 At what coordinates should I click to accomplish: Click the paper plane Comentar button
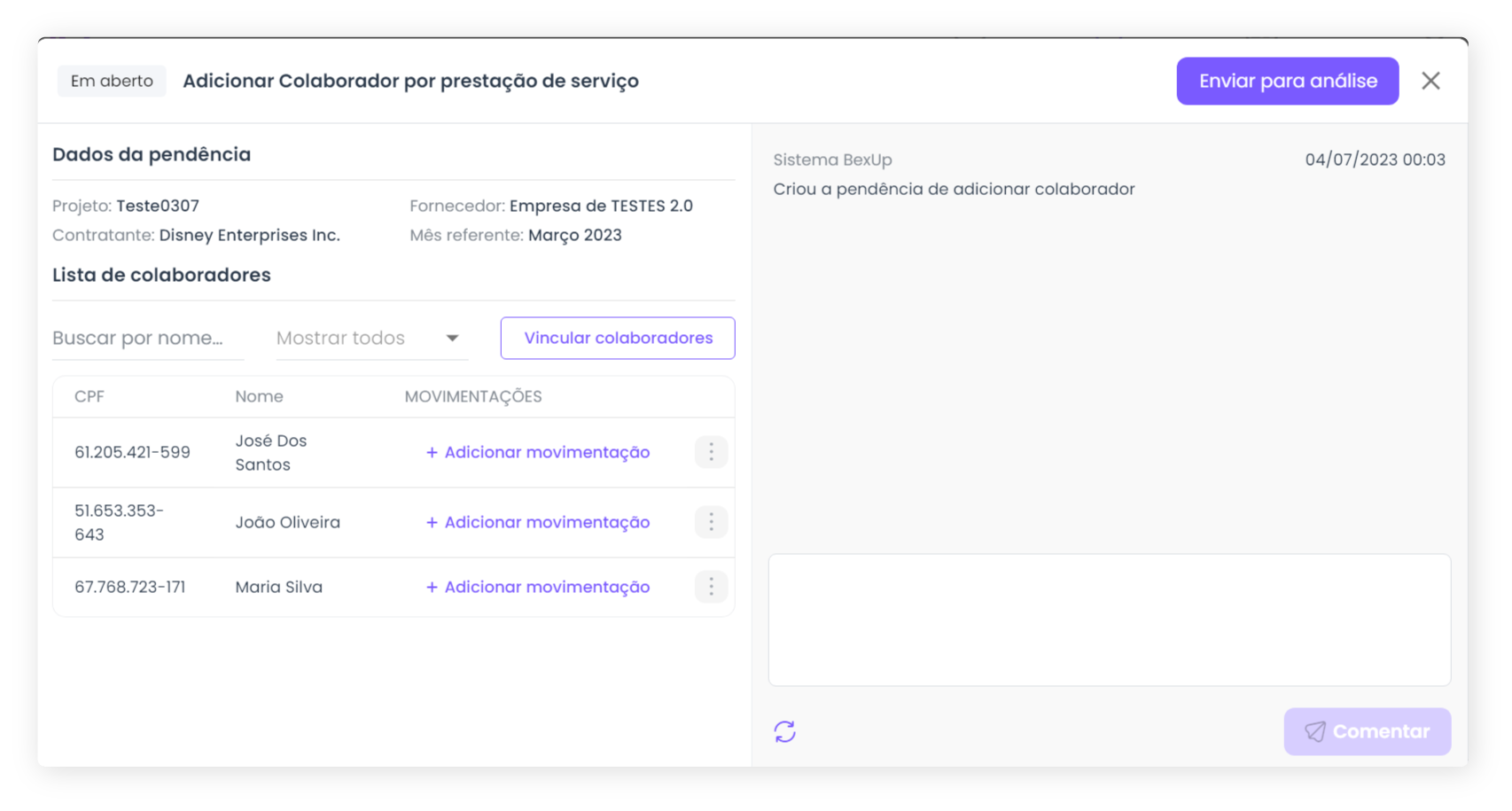click(x=1367, y=731)
